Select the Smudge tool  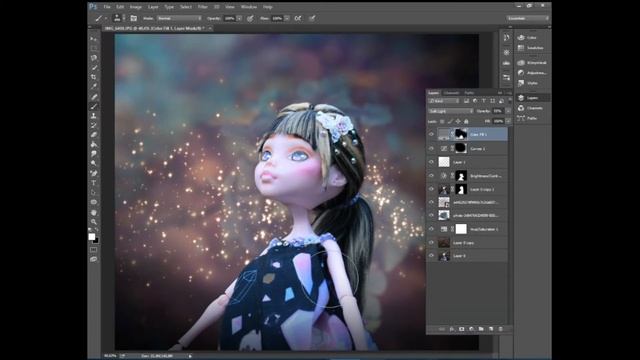pos(94,154)
